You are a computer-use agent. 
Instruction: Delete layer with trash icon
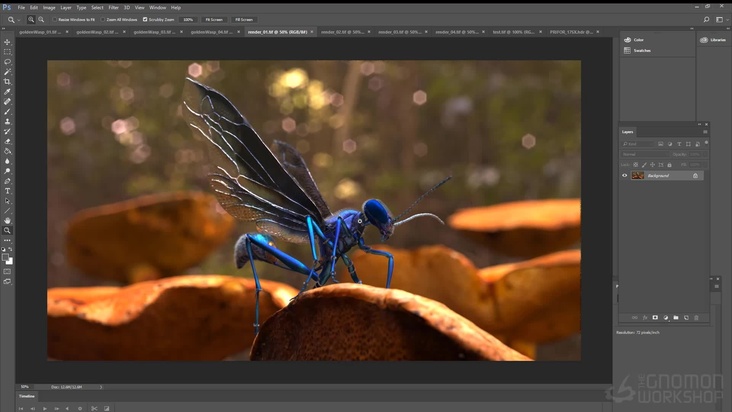[x=696, y=318]
